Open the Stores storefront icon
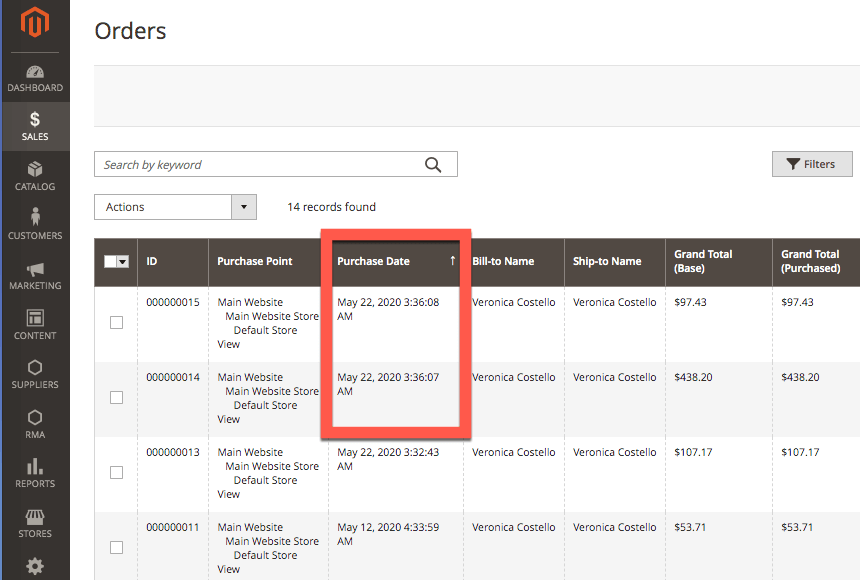Screen dimensions: 860x580 [x=35, y=516]
